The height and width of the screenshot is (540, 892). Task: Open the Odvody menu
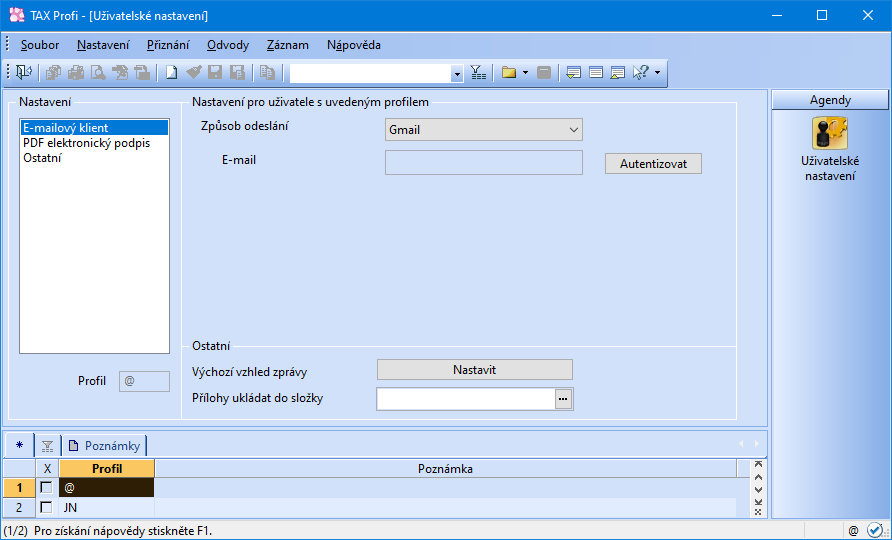tap(228, 45)
